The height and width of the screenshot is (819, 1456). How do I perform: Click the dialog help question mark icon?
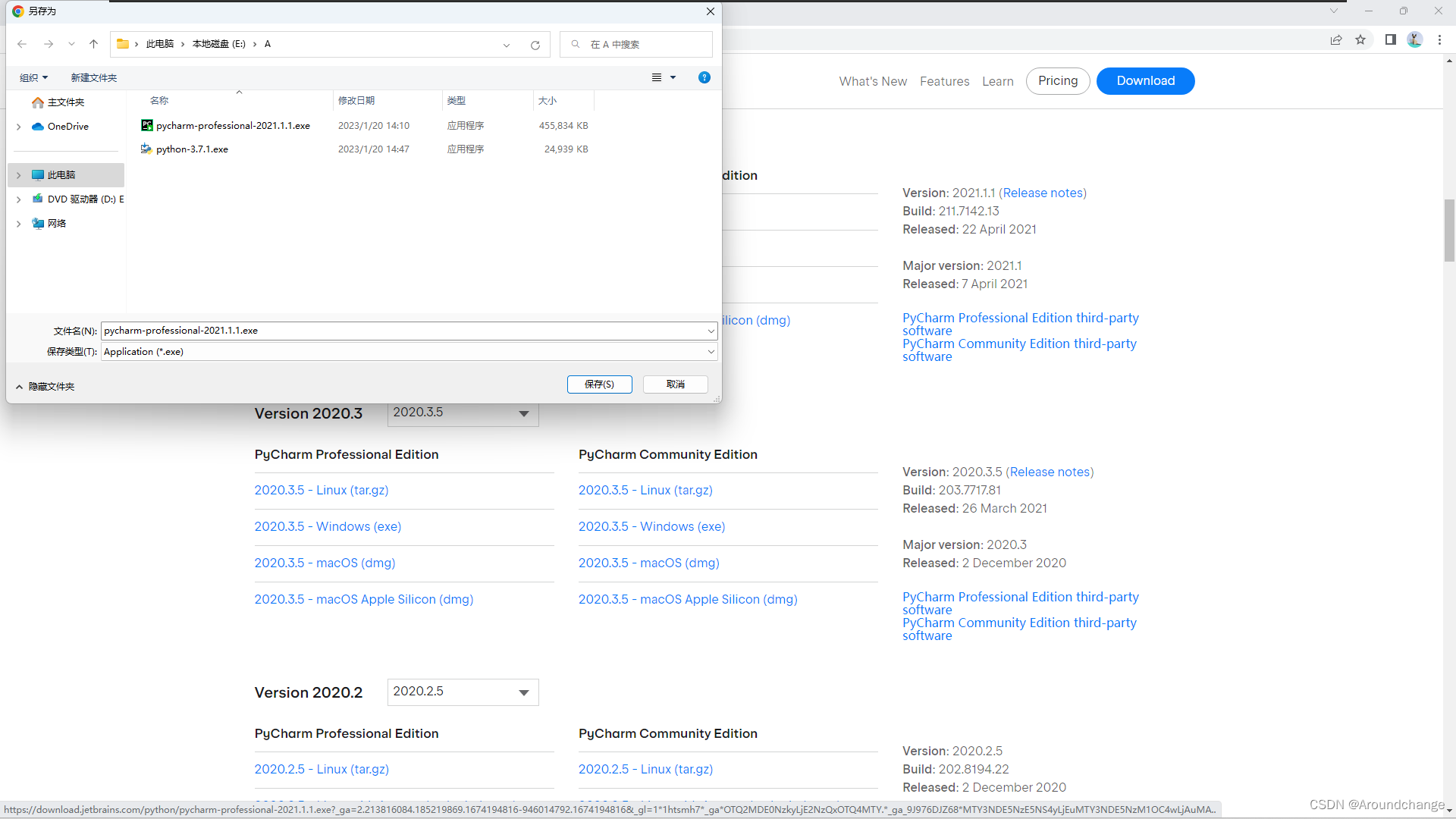tap(704, 77)
